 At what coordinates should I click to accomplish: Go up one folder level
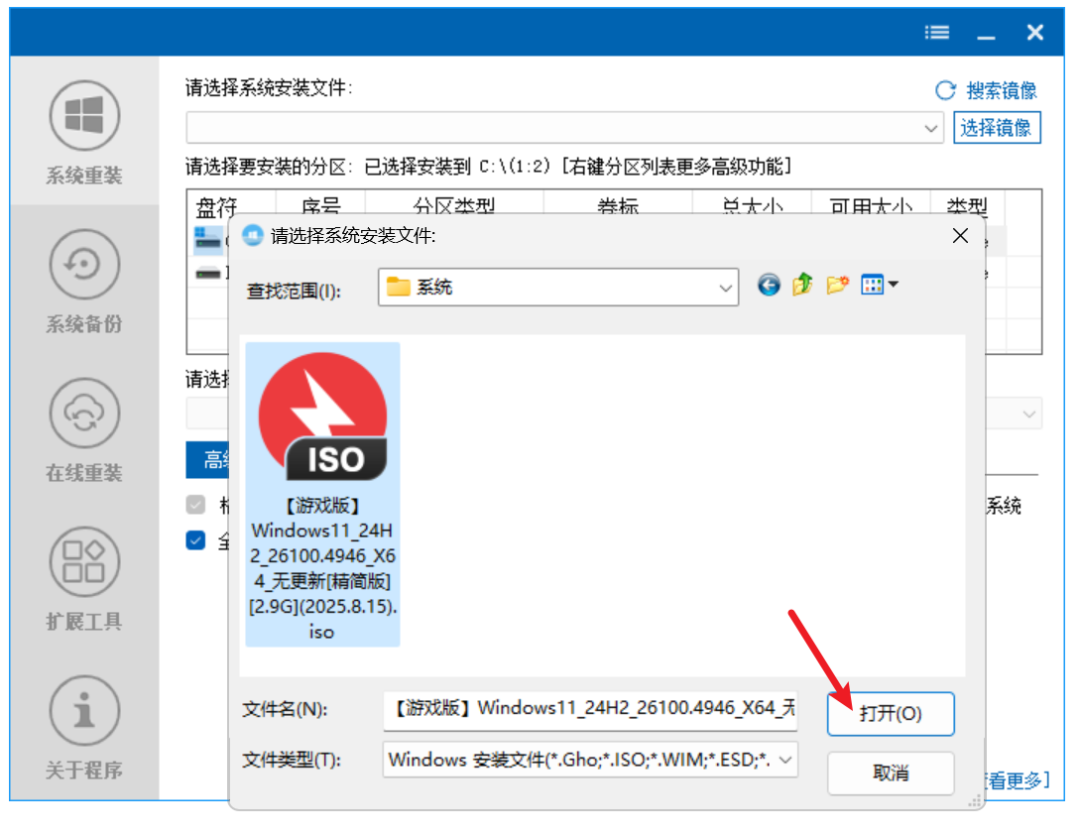pos(803,284)
